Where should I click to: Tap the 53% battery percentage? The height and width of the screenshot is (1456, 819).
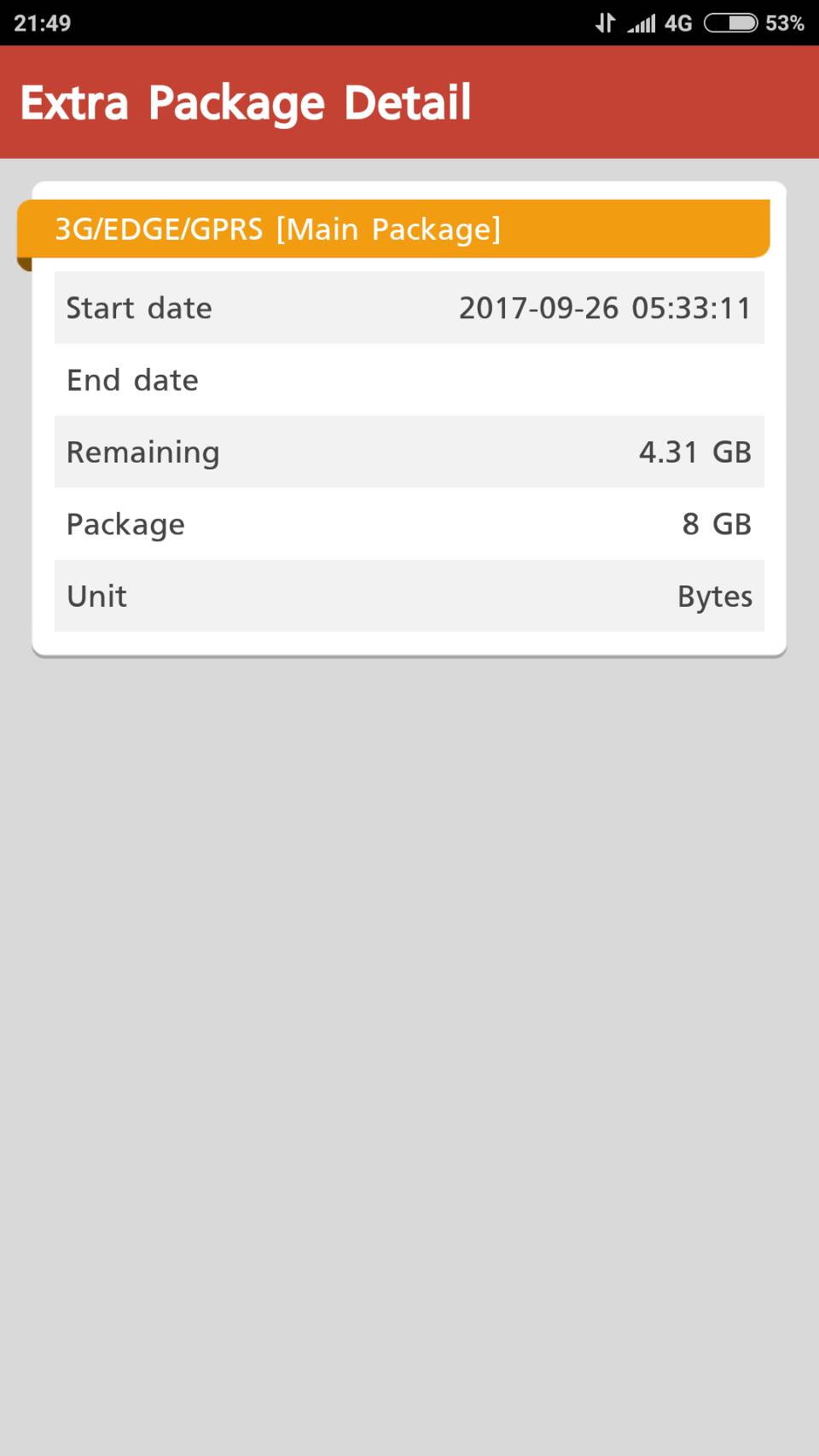[x=785, y=23]
